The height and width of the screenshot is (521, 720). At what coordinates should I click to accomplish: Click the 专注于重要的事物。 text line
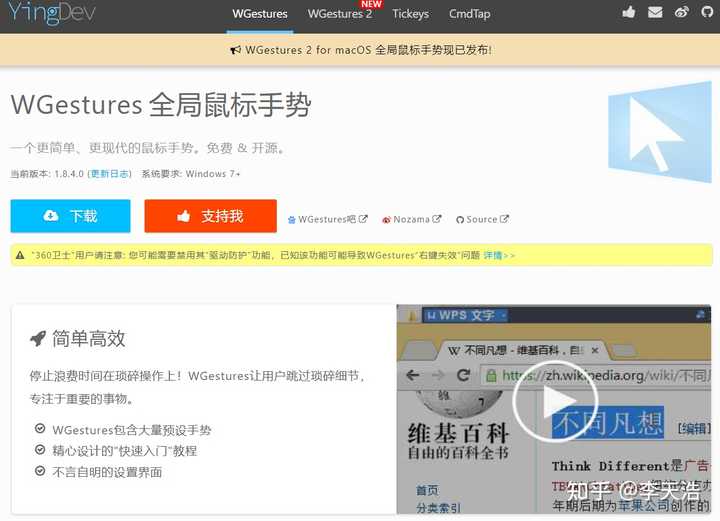click(82, 398)
